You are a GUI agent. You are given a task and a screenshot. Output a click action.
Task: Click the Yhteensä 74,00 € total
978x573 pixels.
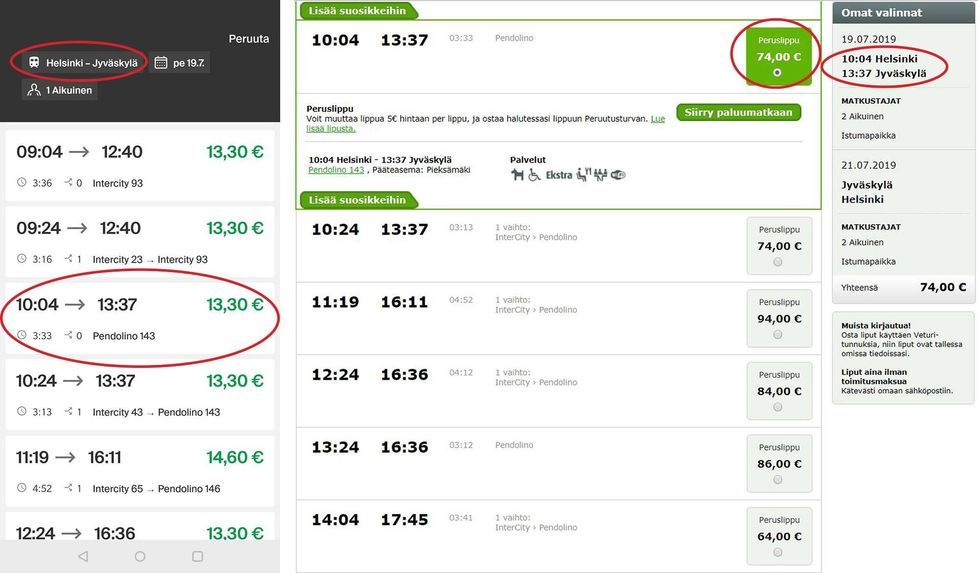point(903,287)
